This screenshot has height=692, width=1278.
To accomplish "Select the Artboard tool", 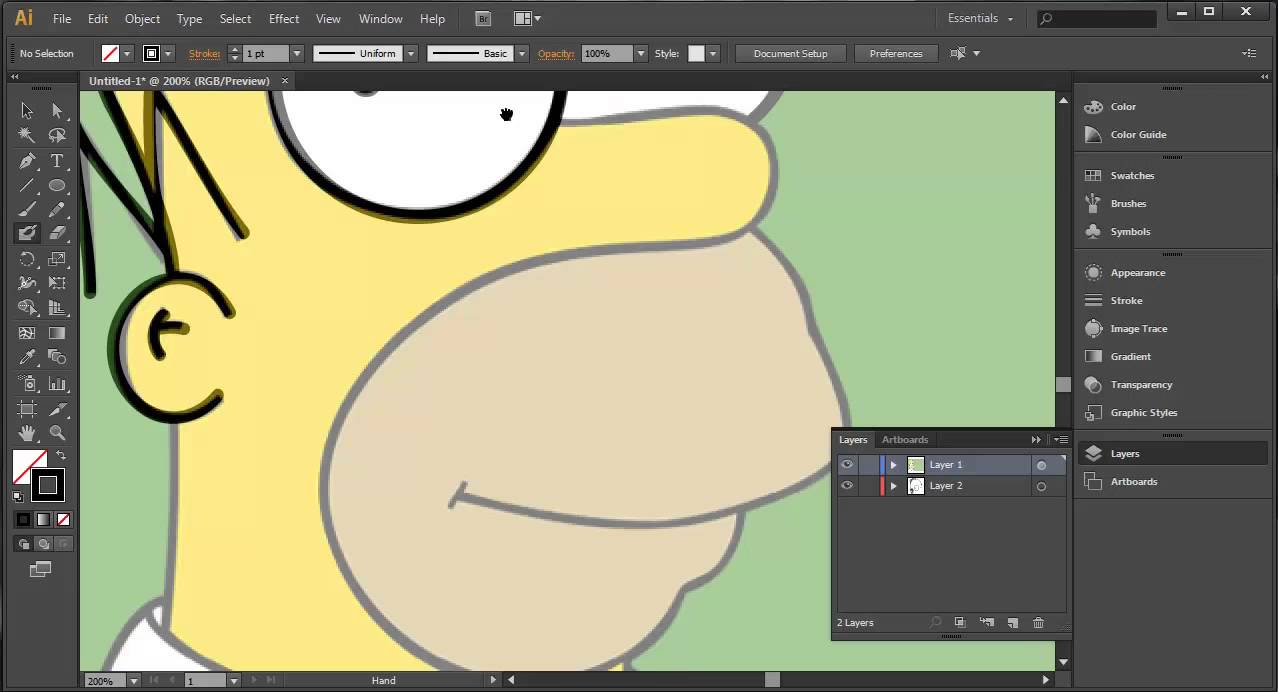I will pyautogui.click(x=27, y=409).
